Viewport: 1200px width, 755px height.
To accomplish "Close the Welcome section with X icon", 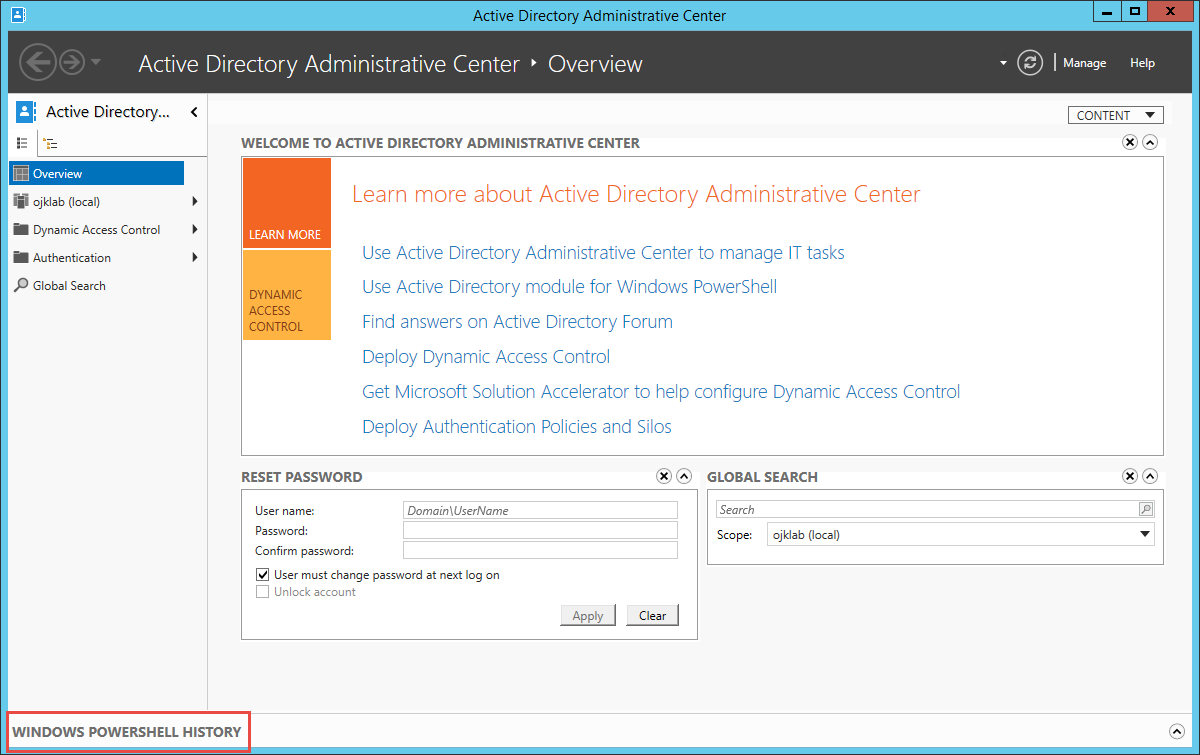I will [1130, 143].
